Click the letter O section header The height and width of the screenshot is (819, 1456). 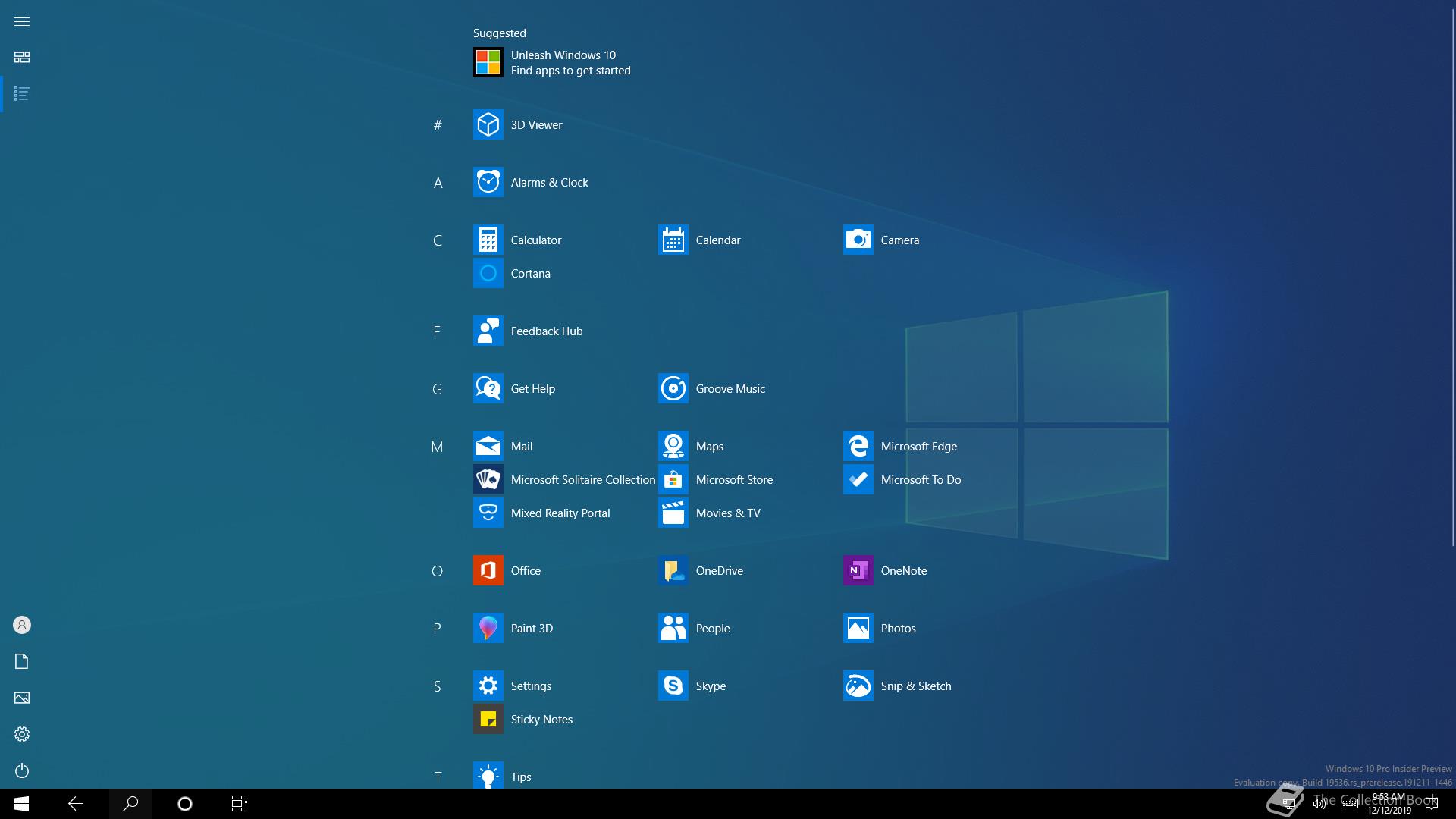[x=438, y=571]
